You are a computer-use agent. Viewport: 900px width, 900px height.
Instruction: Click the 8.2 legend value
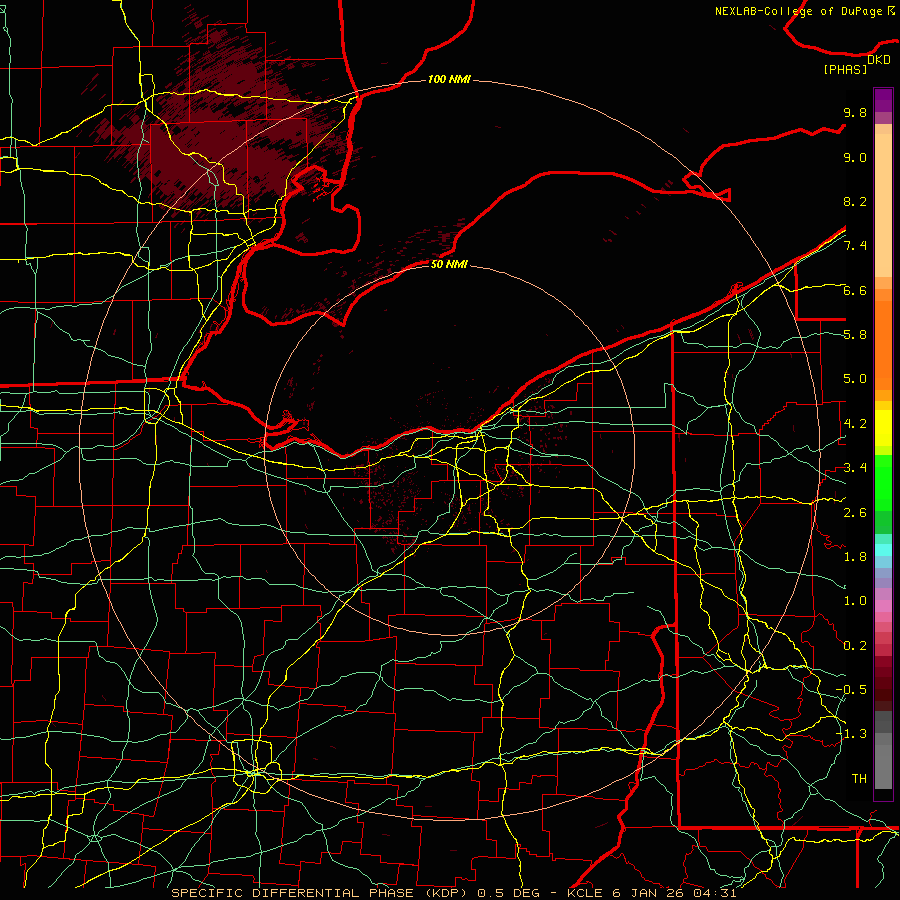tap(855, 201)
